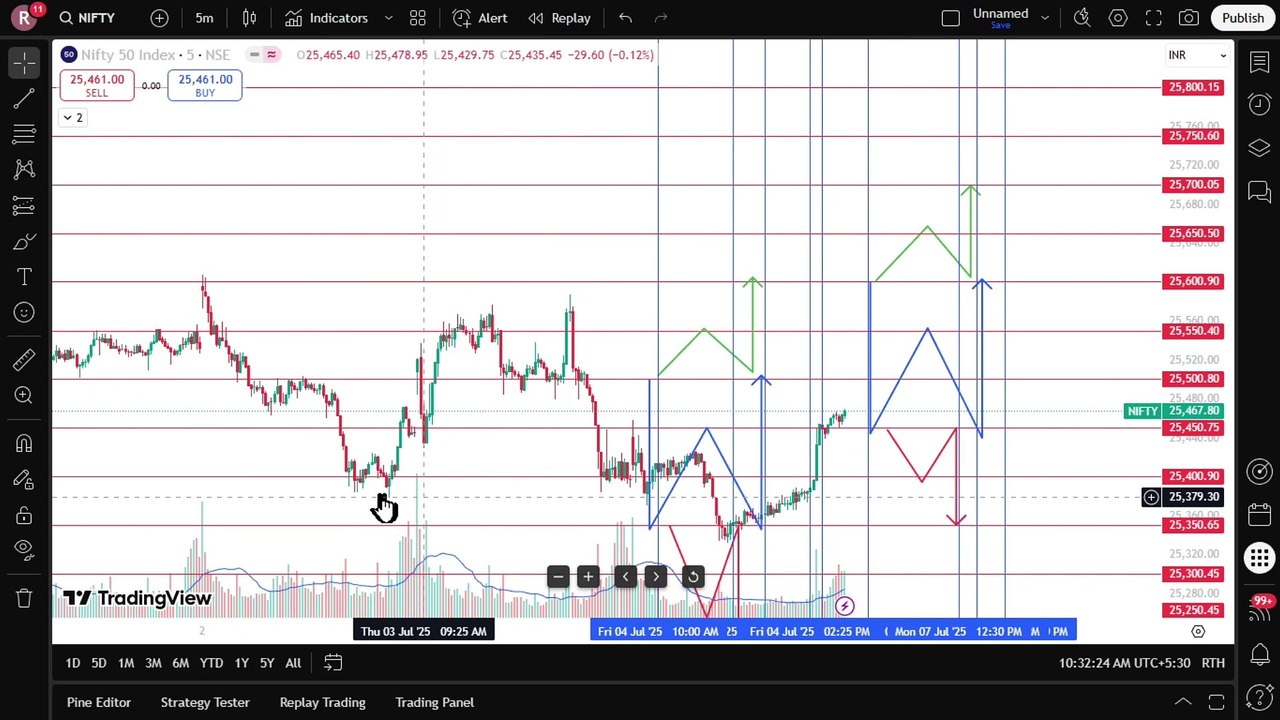Viewport: 1280px width, 720px height.
Task: Select the ruler measure tool
Action: coord(24,359)
